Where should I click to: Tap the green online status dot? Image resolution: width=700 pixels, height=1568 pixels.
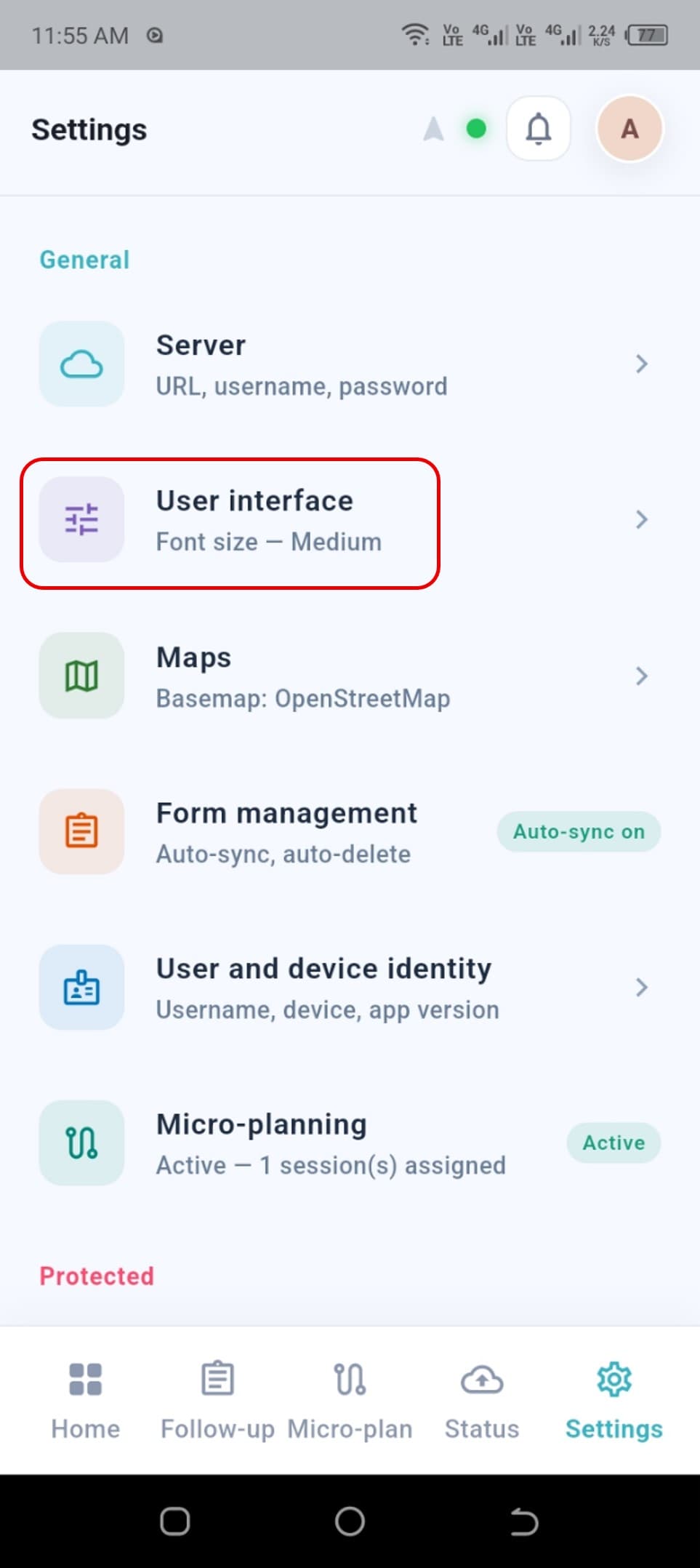point(476,129)
